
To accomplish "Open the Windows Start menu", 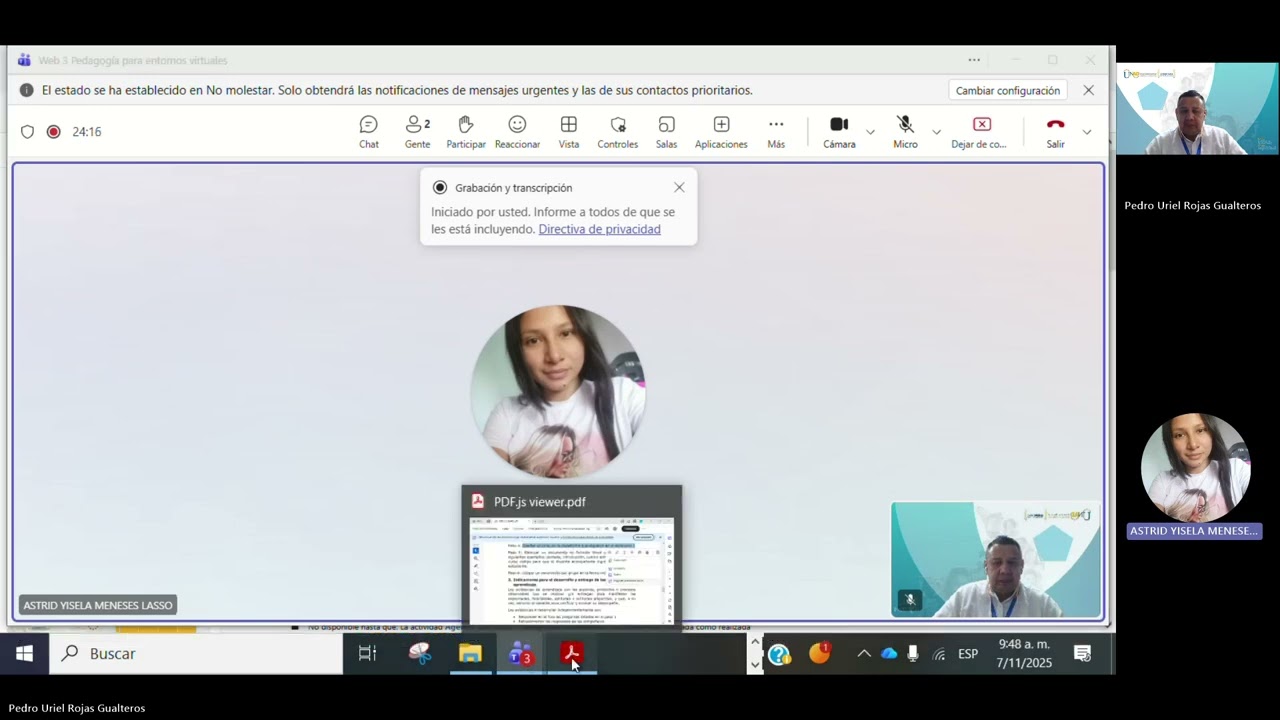I will [25, 653].
